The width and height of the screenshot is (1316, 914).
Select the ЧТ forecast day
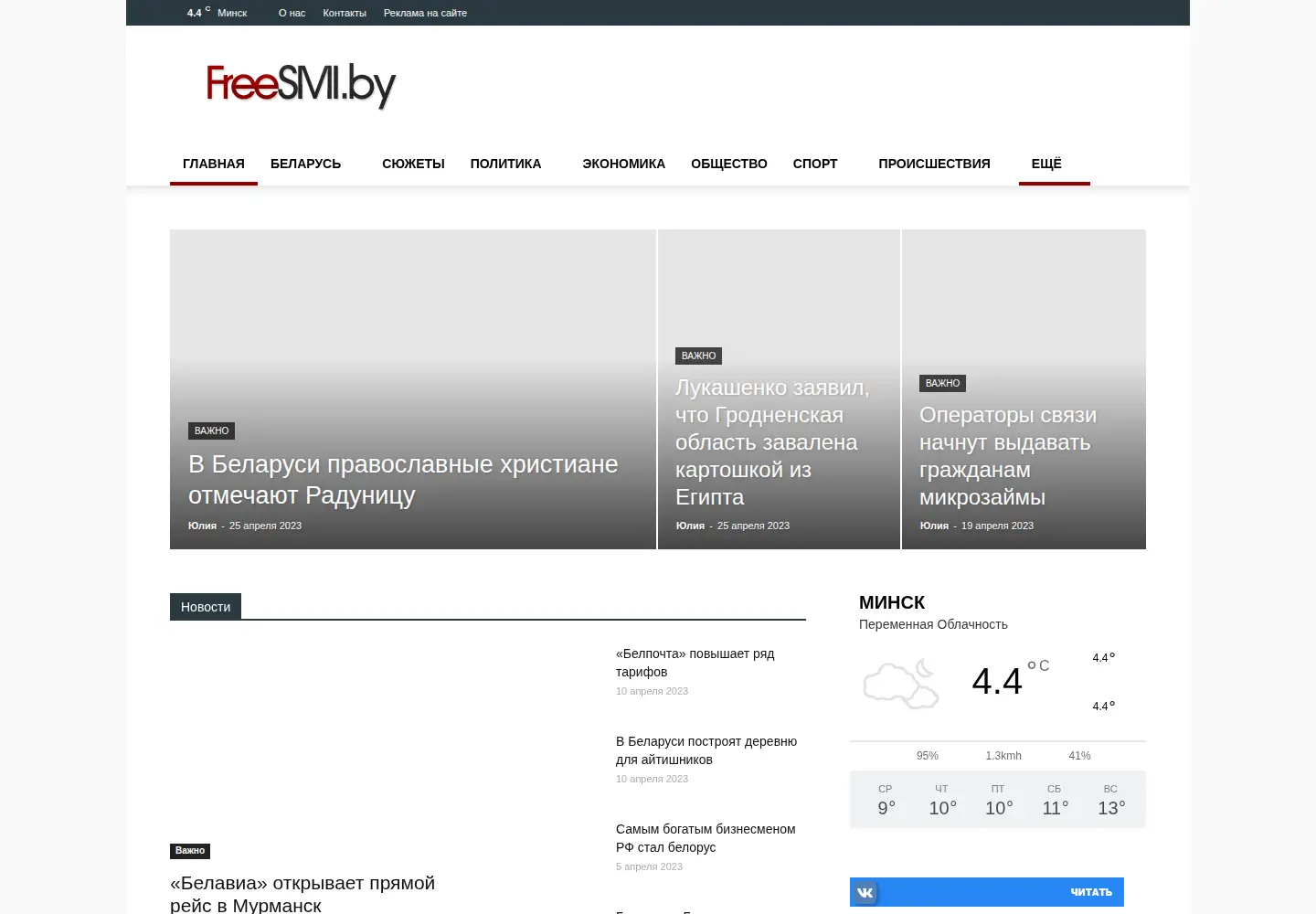[942, 800]
